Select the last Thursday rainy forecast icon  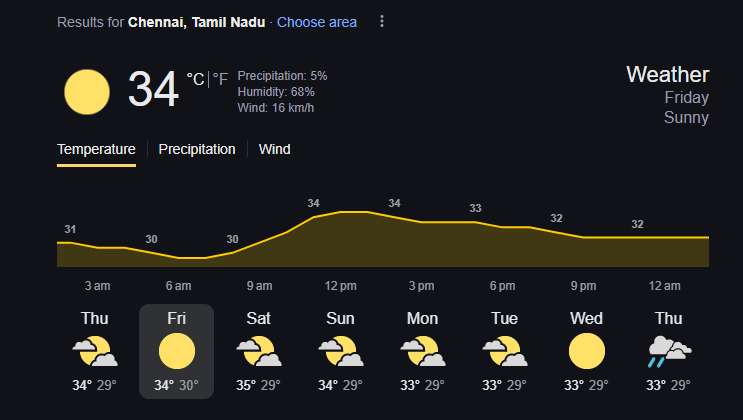pyautogui.click(x=669, y=351)
